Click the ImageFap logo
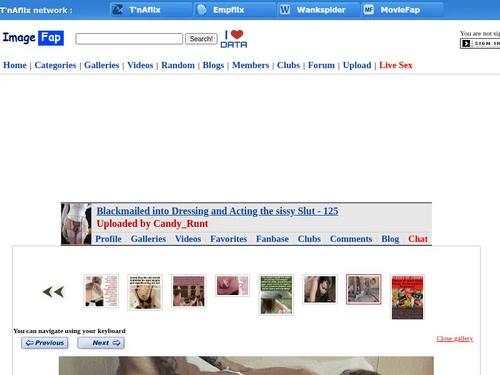 coord(33,38)
